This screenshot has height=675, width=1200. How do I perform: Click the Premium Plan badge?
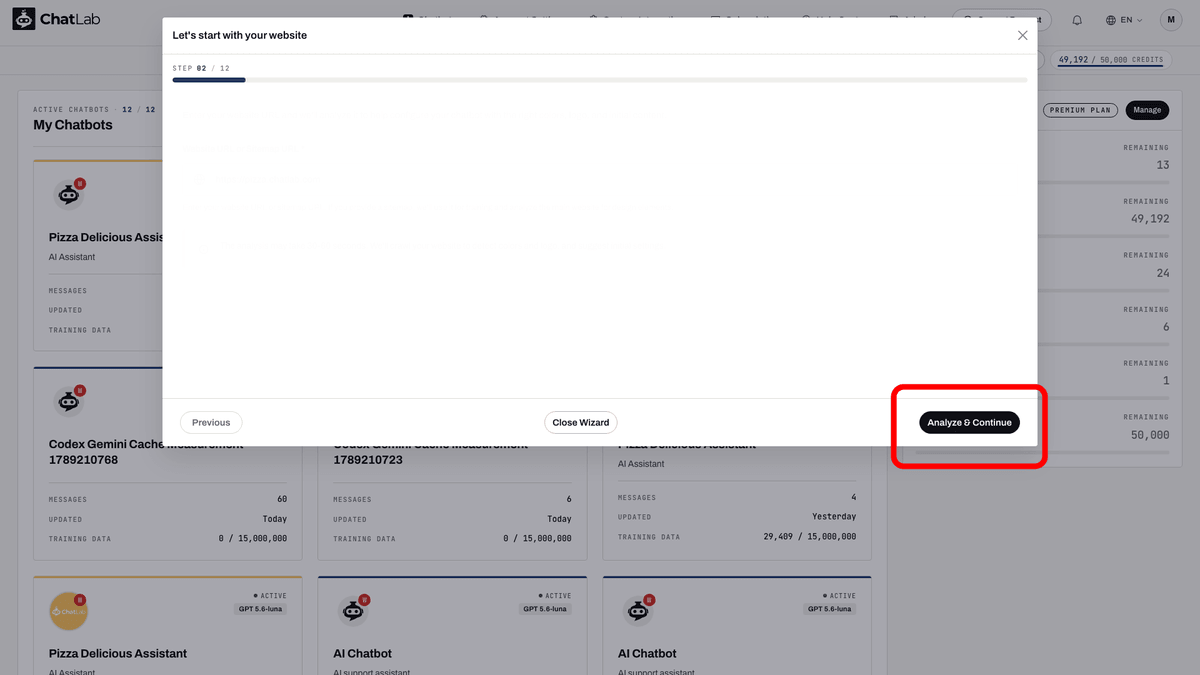1080,110
